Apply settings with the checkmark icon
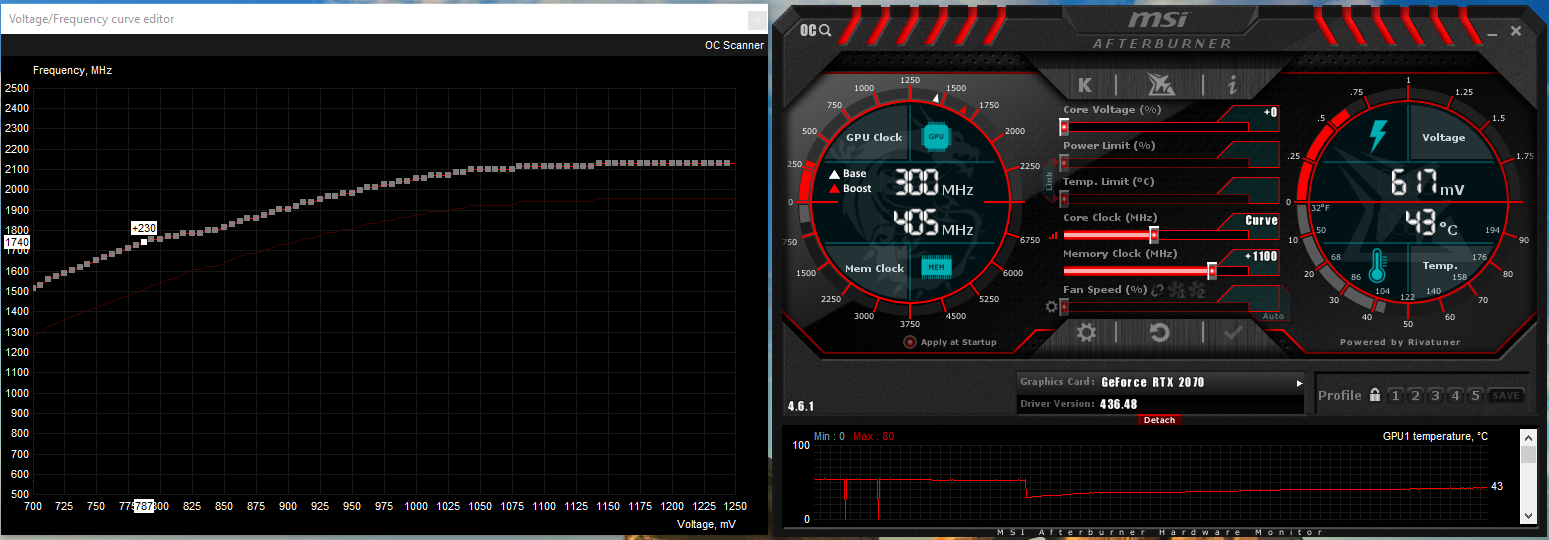 (1233, 333)
